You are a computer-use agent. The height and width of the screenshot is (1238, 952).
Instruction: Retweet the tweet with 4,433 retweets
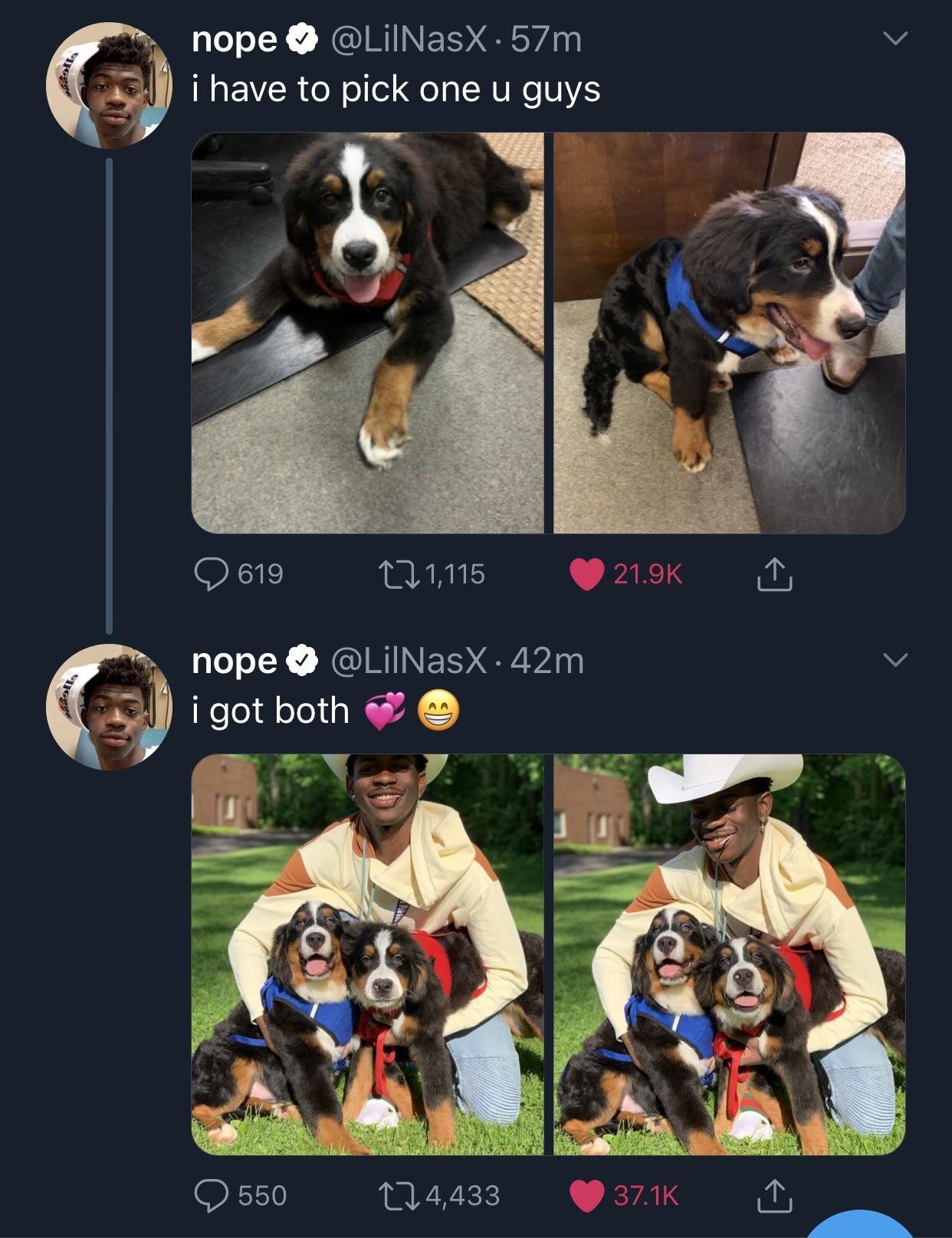tap(397, 1195)
